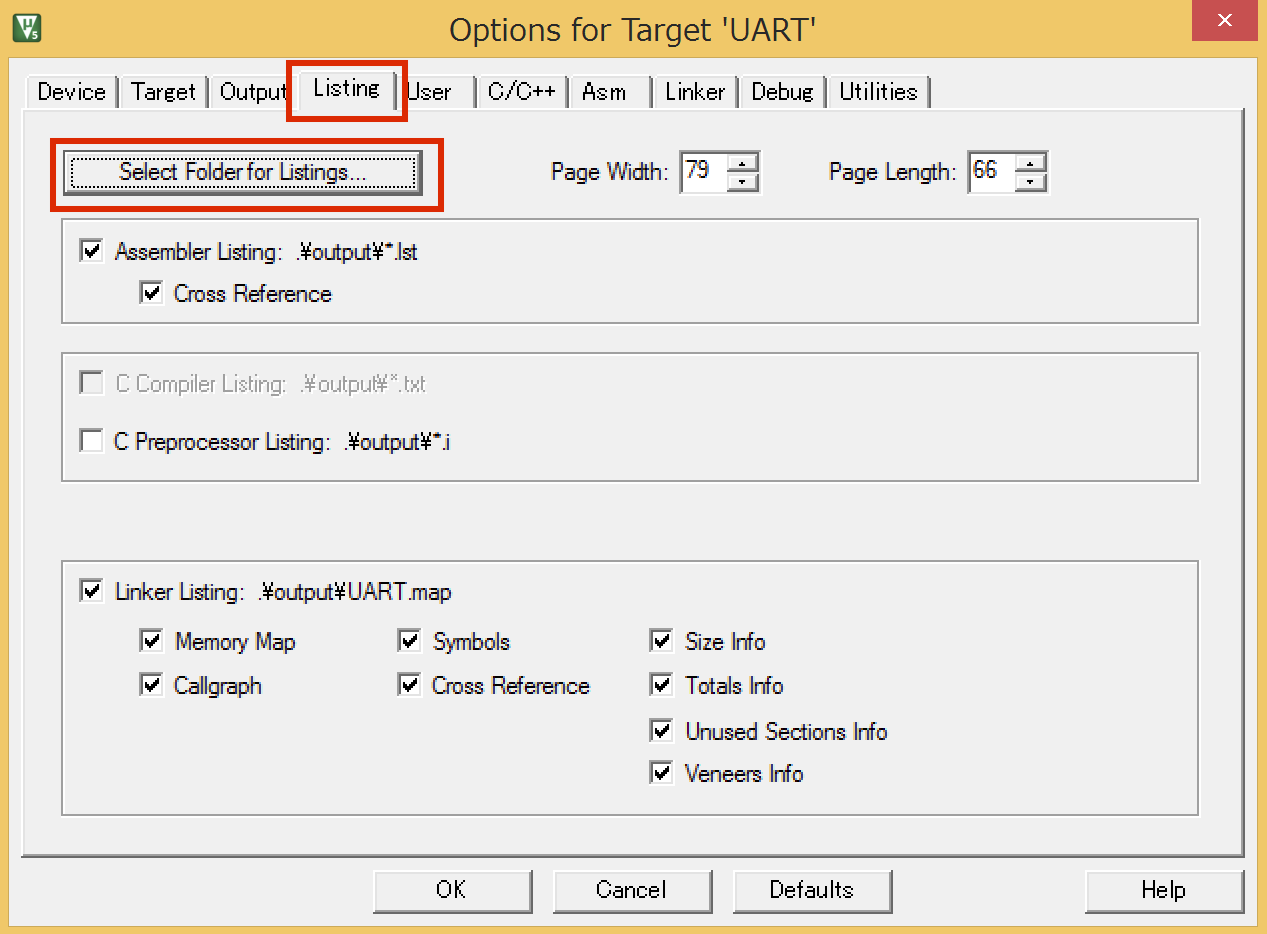
Task: Close the Options for Target dialog
Action: coord(1224,22)
